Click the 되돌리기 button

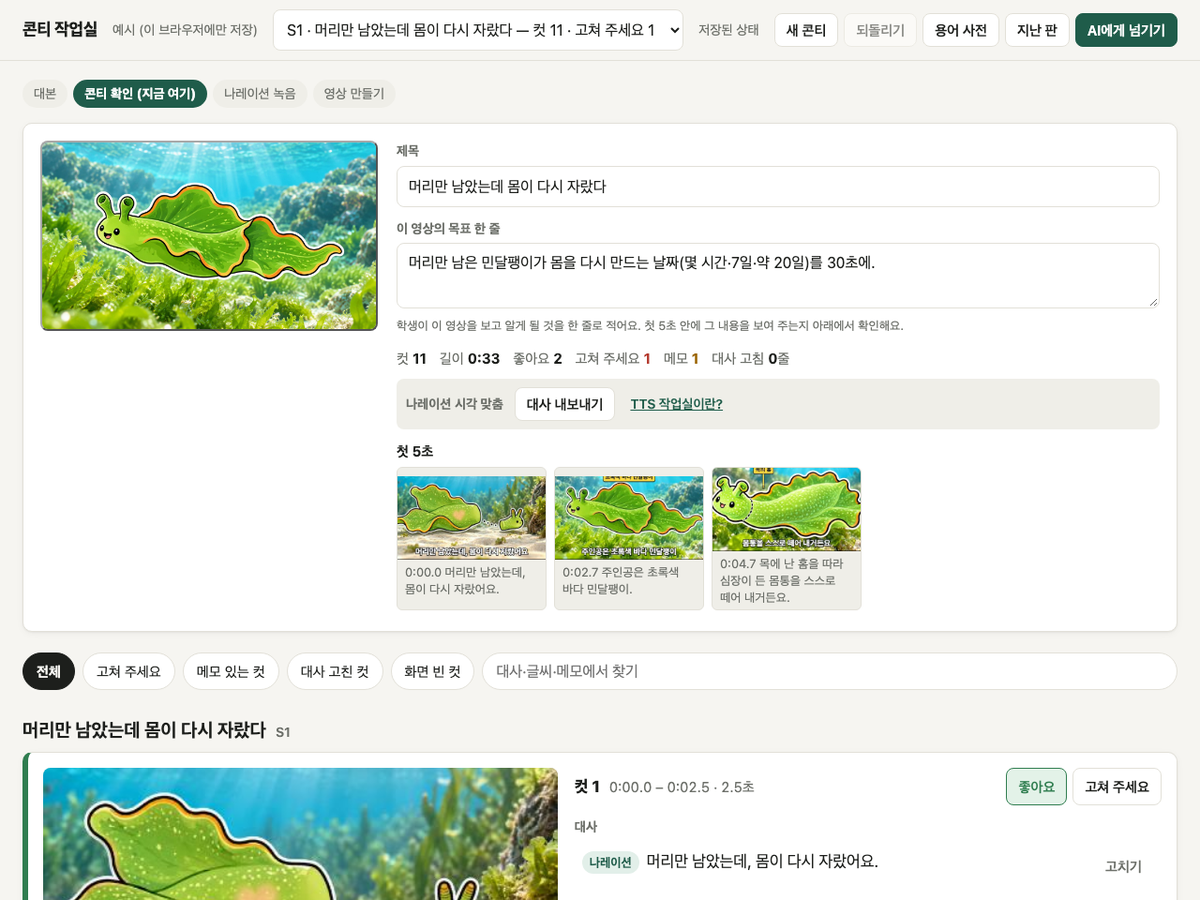click(880, 30)
